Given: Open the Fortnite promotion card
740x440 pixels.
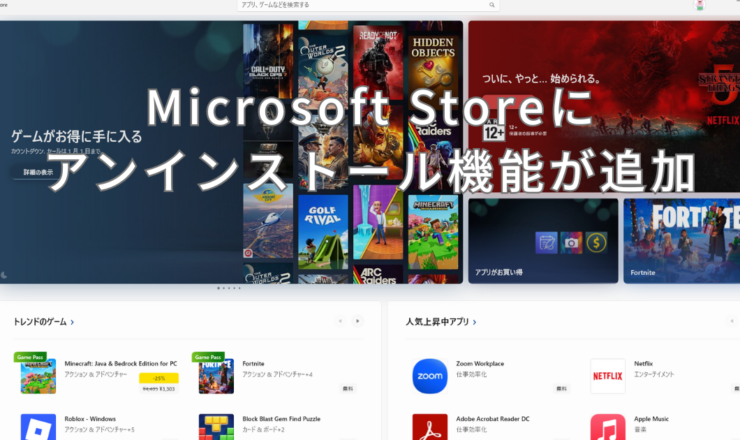Looking at the screenshot, I should click(x=681, y=241).
